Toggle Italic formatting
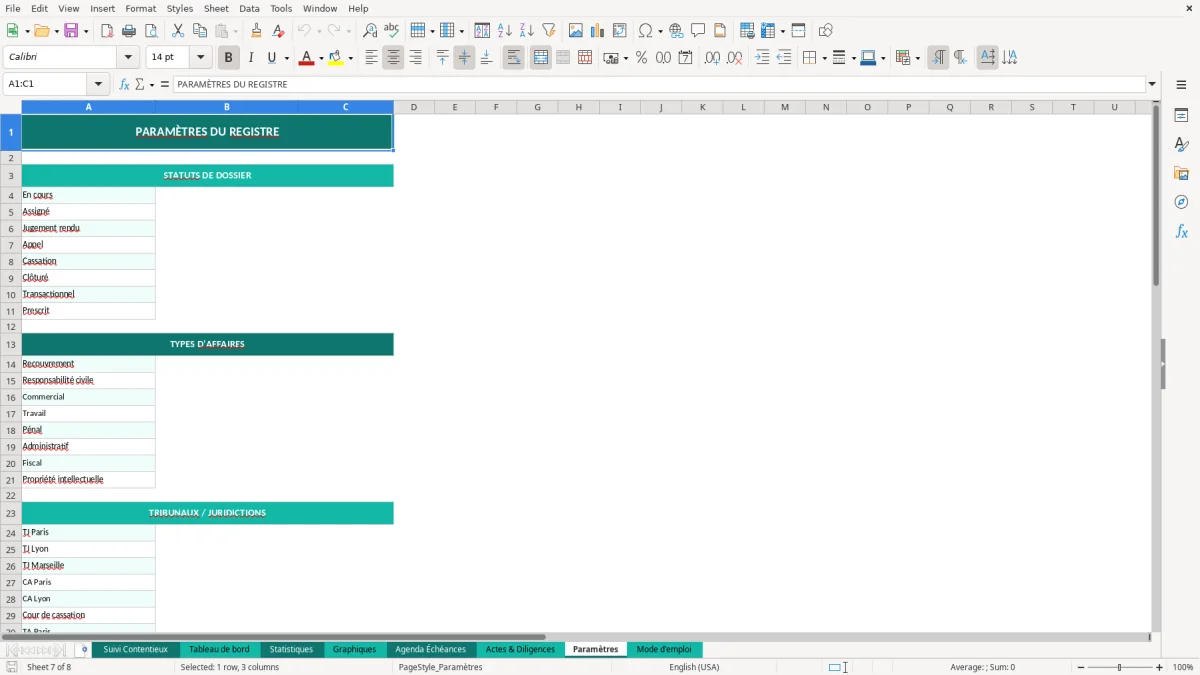 point(251,58)
